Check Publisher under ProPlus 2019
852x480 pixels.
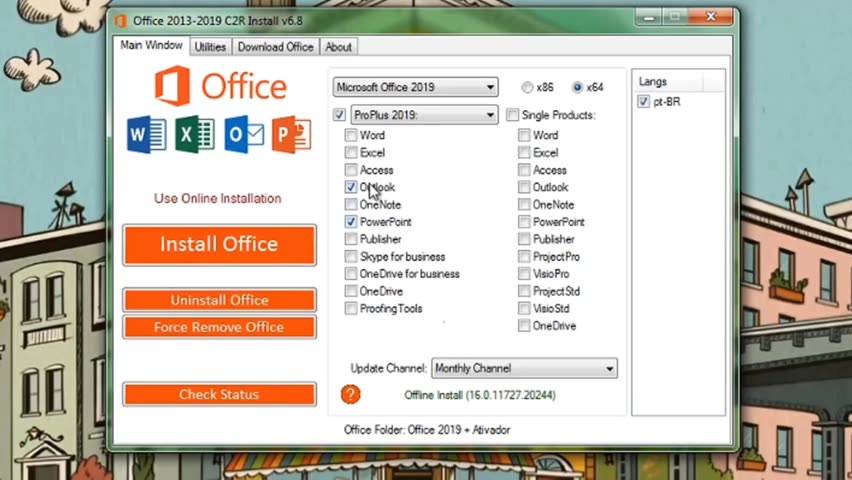351,239
